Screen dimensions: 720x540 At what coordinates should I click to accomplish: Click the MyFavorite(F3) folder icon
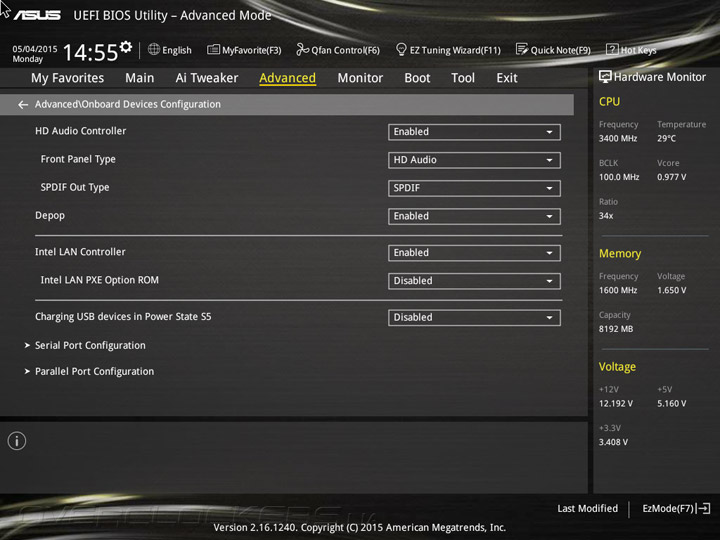pos(214,50)
